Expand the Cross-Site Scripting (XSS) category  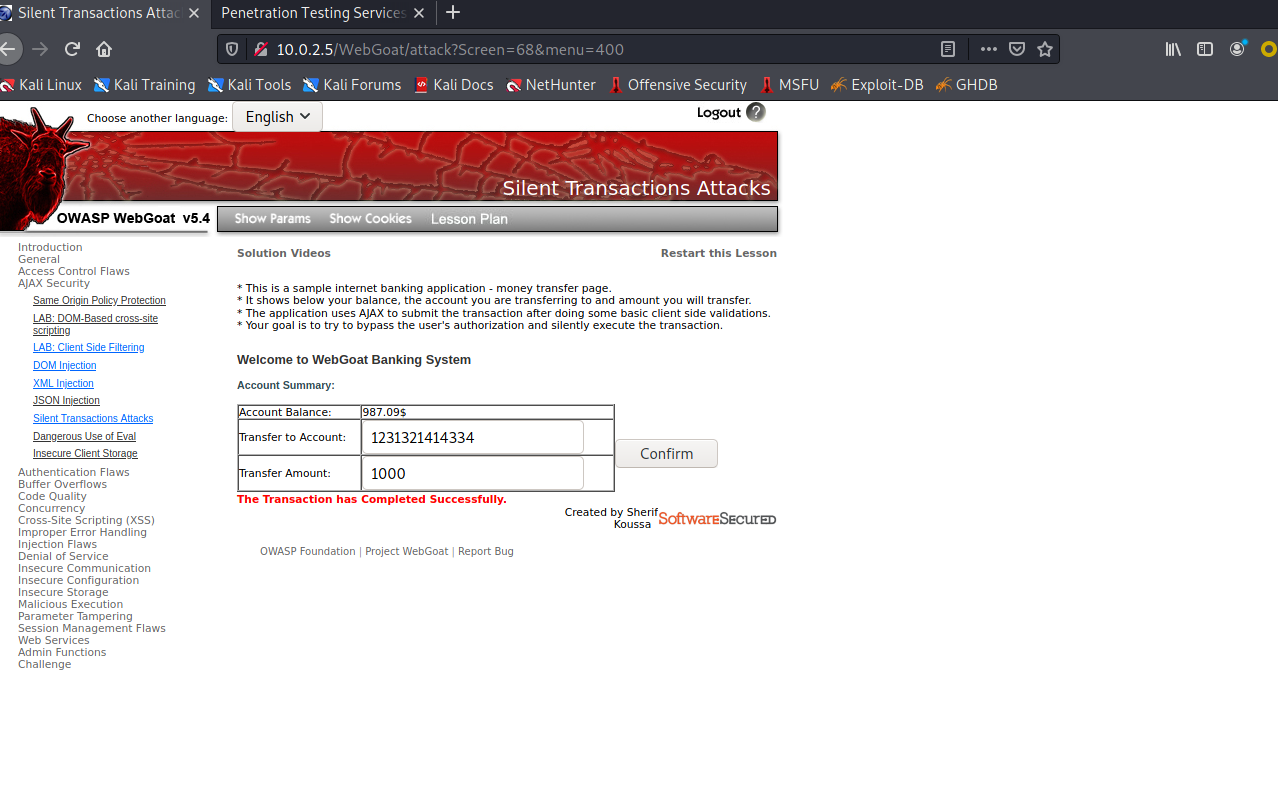86,520
